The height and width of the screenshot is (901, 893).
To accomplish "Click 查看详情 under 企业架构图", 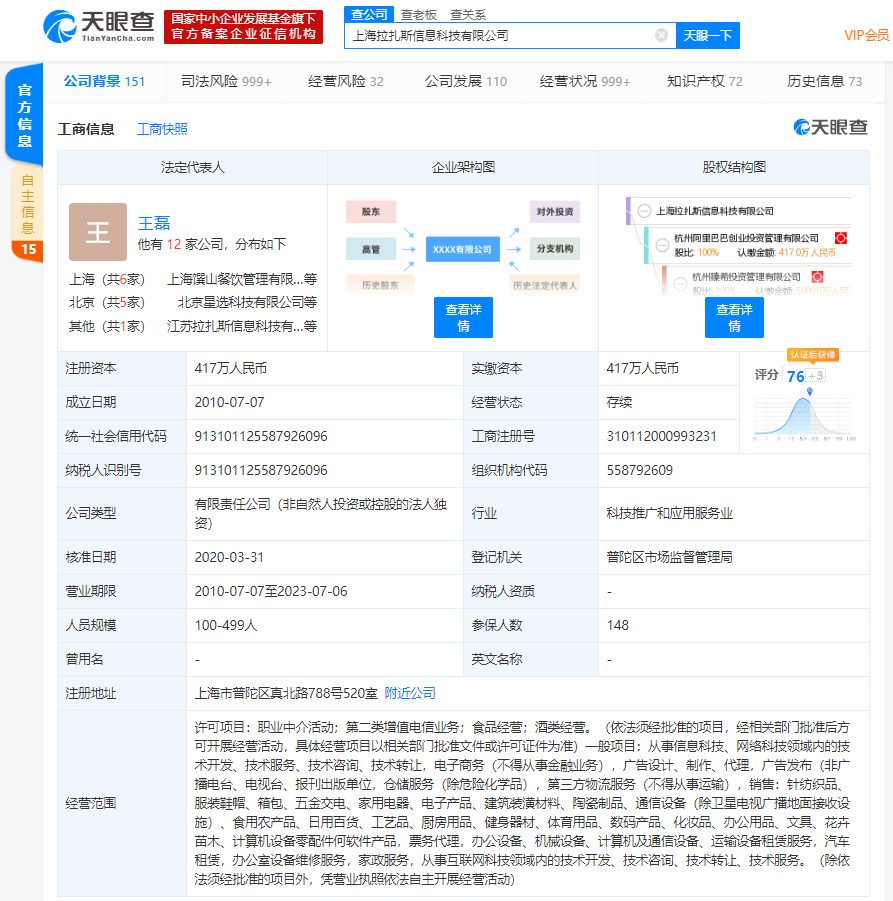I will 463,317.
